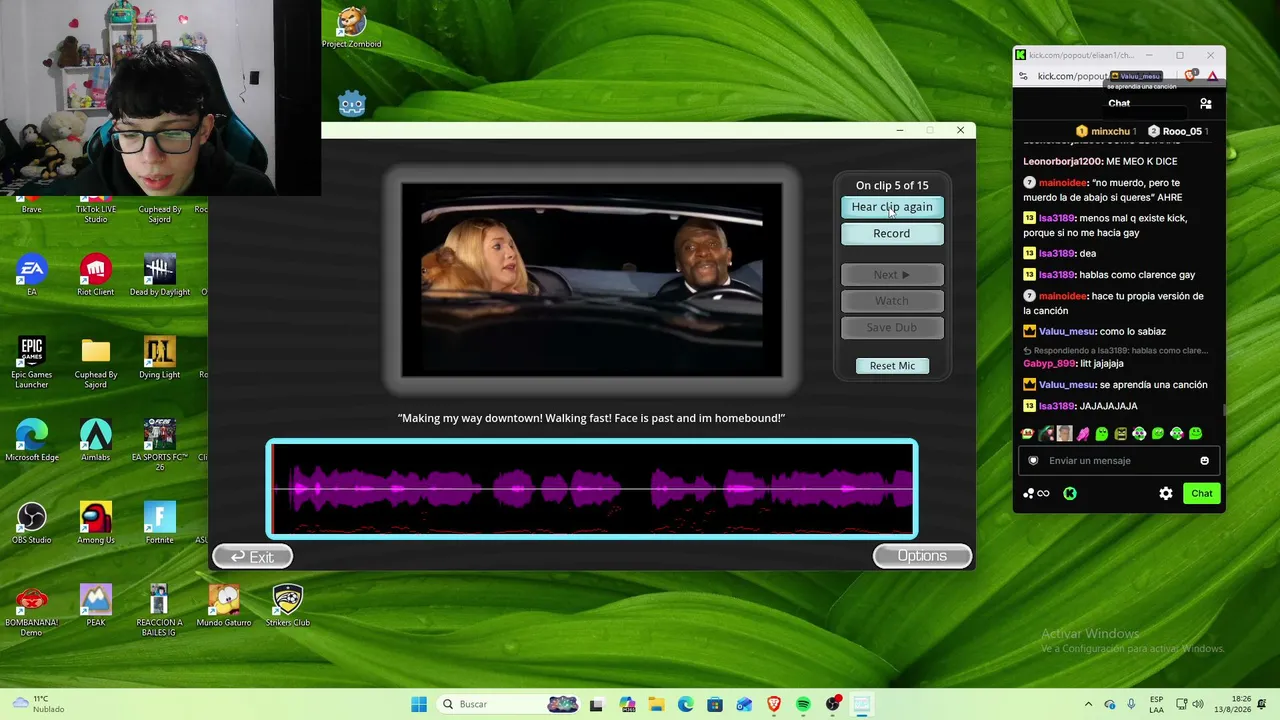1280x720 pixels.
Task: Open Microsoft Edge desktop shortcut
Action: (32, 440)
